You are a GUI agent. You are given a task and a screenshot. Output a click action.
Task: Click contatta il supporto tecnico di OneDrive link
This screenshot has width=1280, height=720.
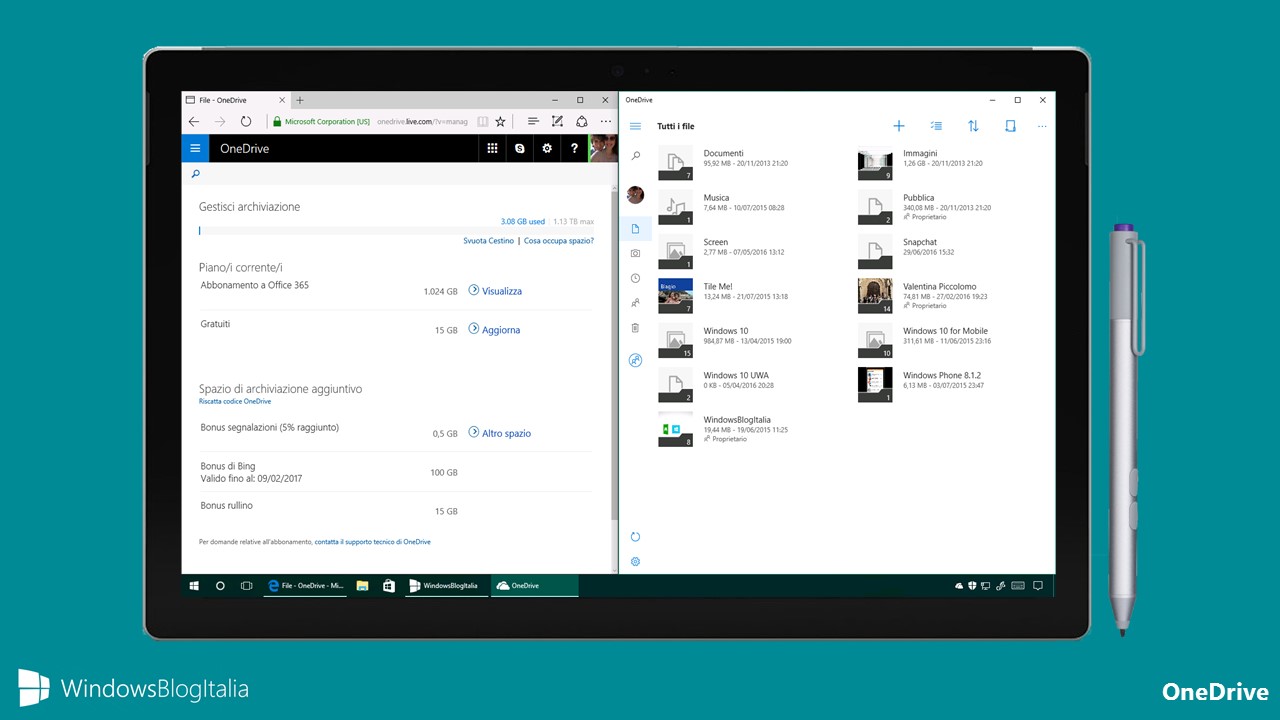(x=373, y=542)
